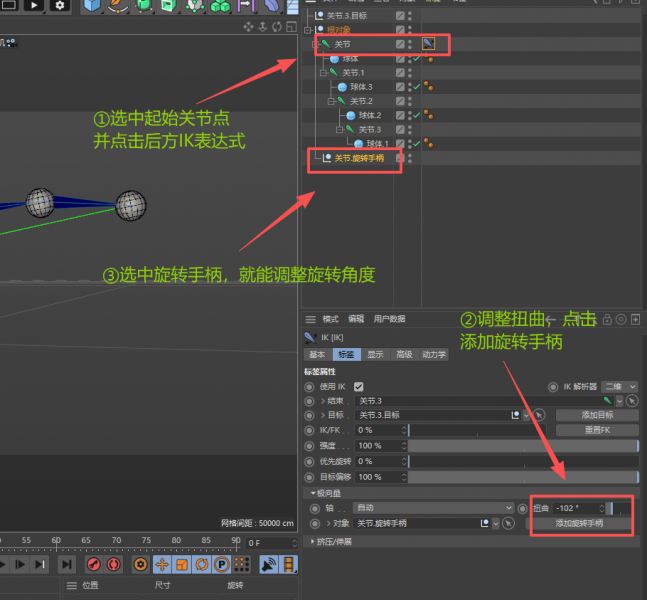Open the 轴 axis dropdown set to 自动
647x600 pixels.
(x=434, y=508)
